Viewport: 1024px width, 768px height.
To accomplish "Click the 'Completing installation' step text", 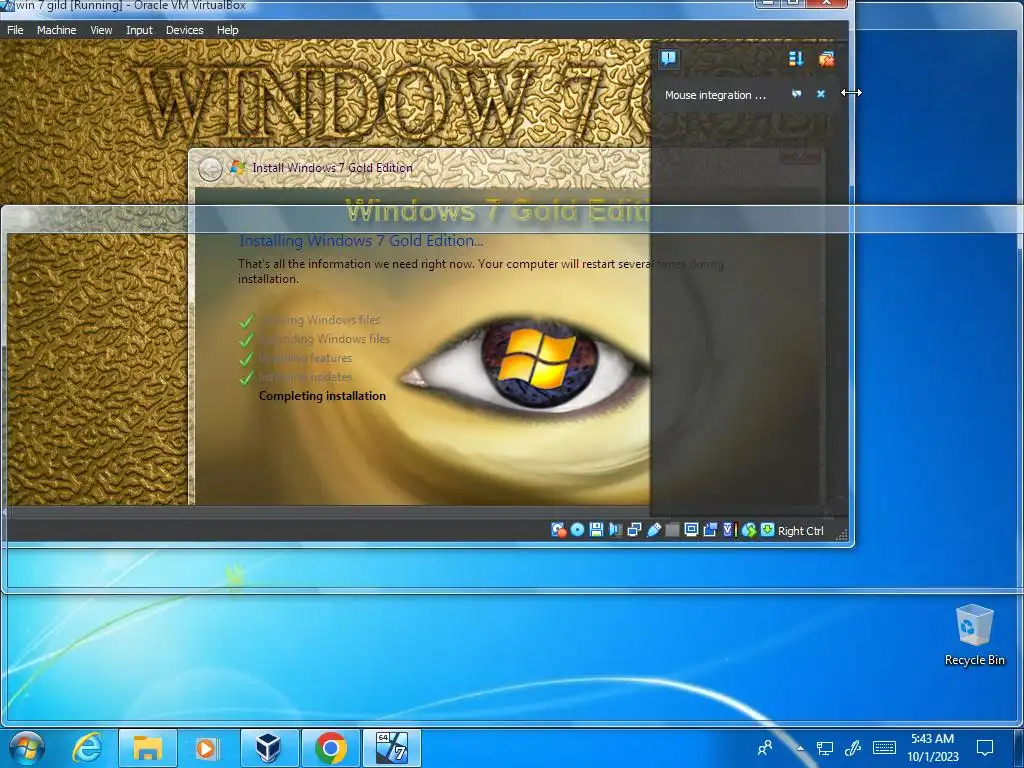I will click(x=322, y=396).
